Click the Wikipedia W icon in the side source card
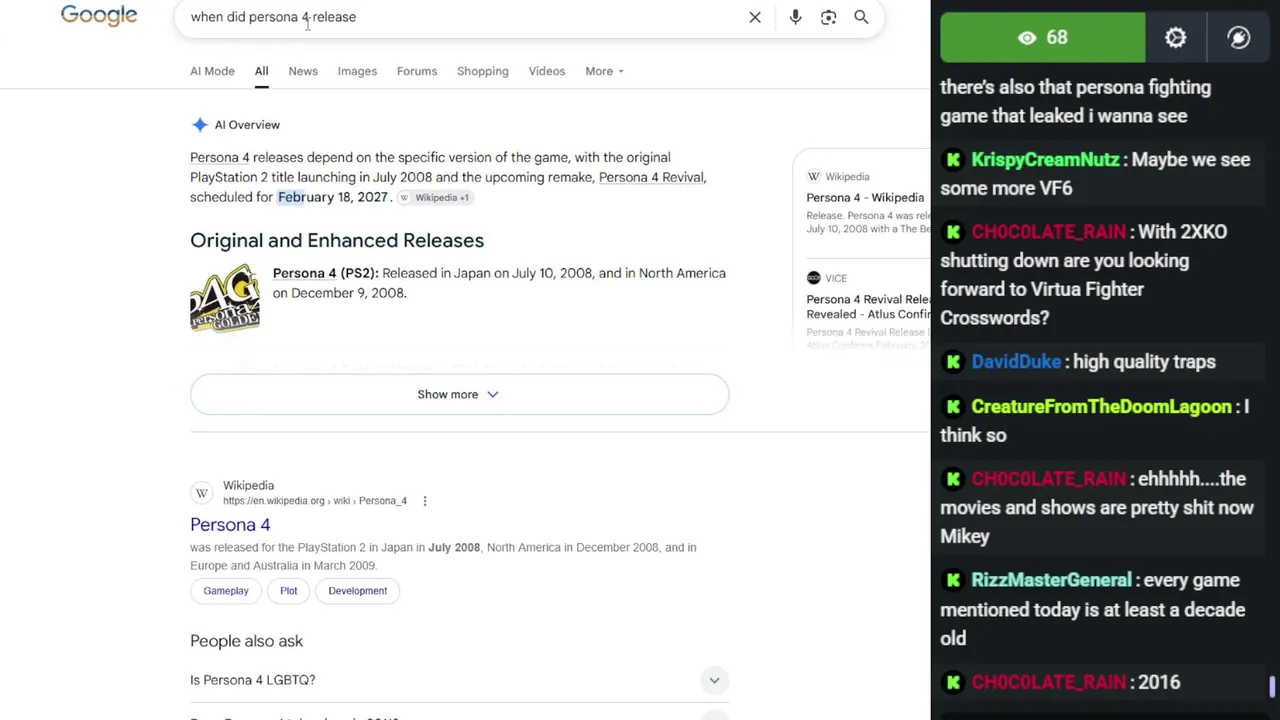1280x720 pixels. 813,177
